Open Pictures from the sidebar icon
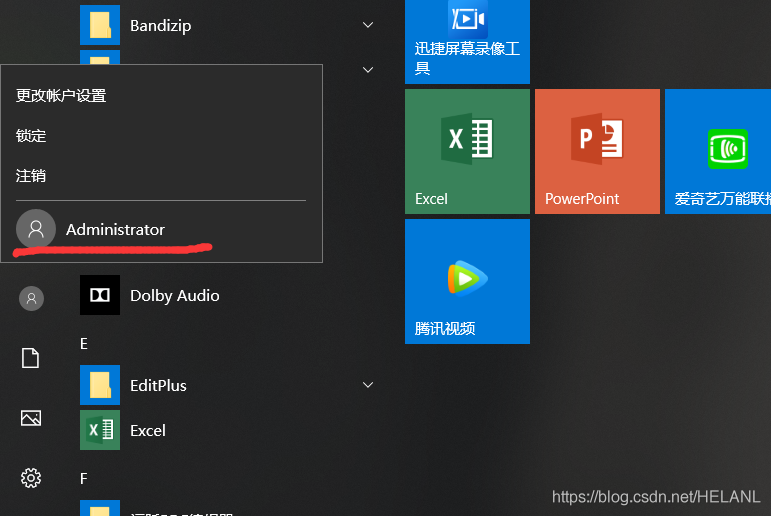The image size is (771, 516). pyautogui.click(x=31, y=418)
